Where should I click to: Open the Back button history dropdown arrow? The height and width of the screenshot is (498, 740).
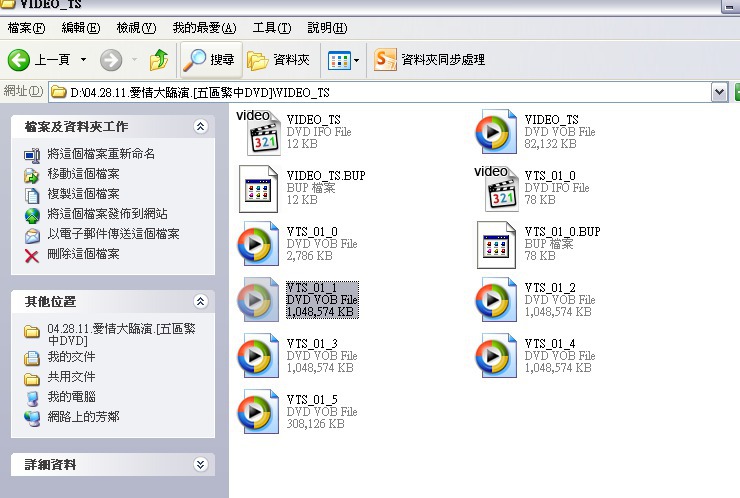[x=84, y=59]
